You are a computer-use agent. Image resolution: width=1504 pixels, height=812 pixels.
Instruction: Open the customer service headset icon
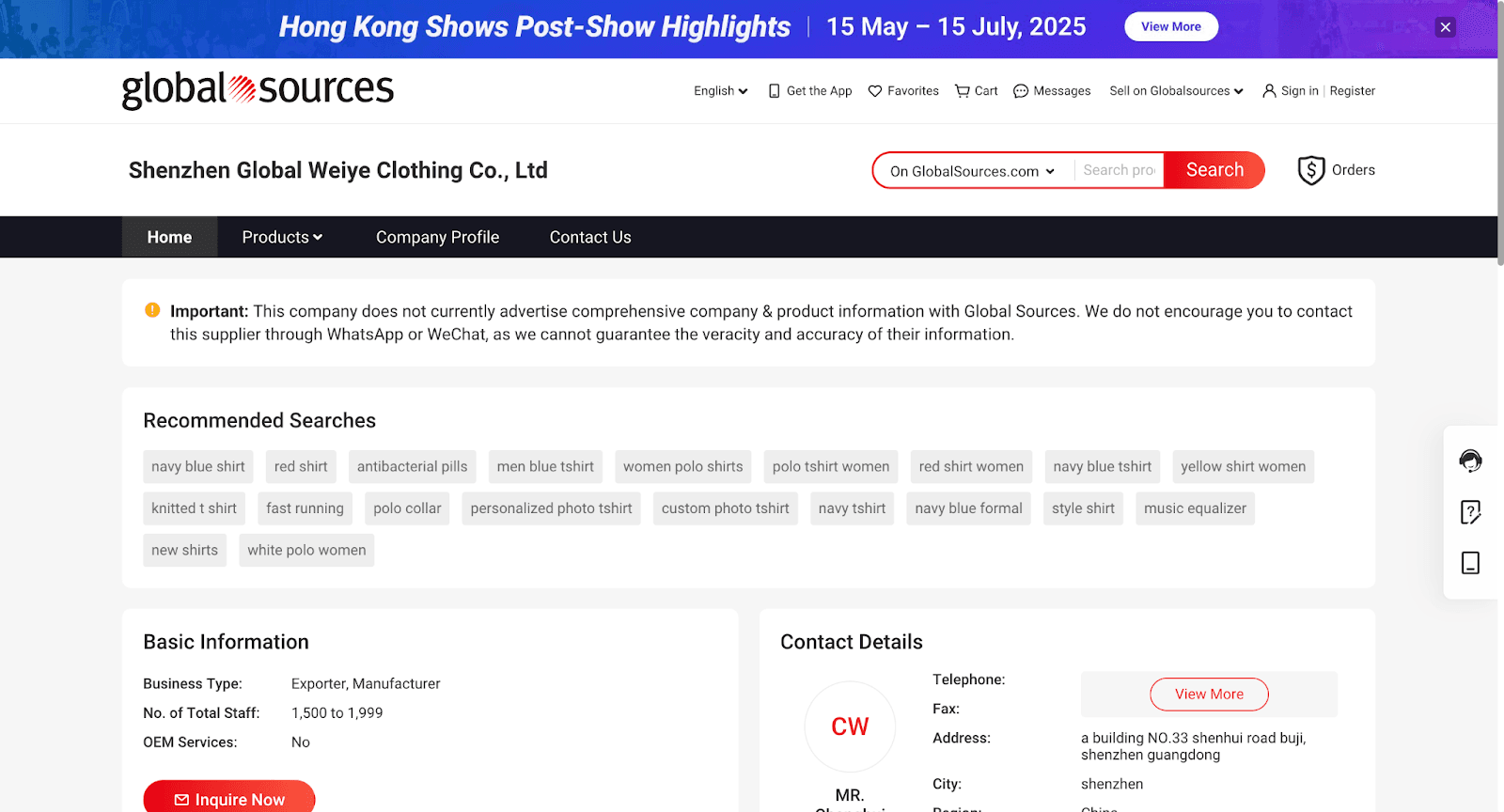[x=1470, y=461]
